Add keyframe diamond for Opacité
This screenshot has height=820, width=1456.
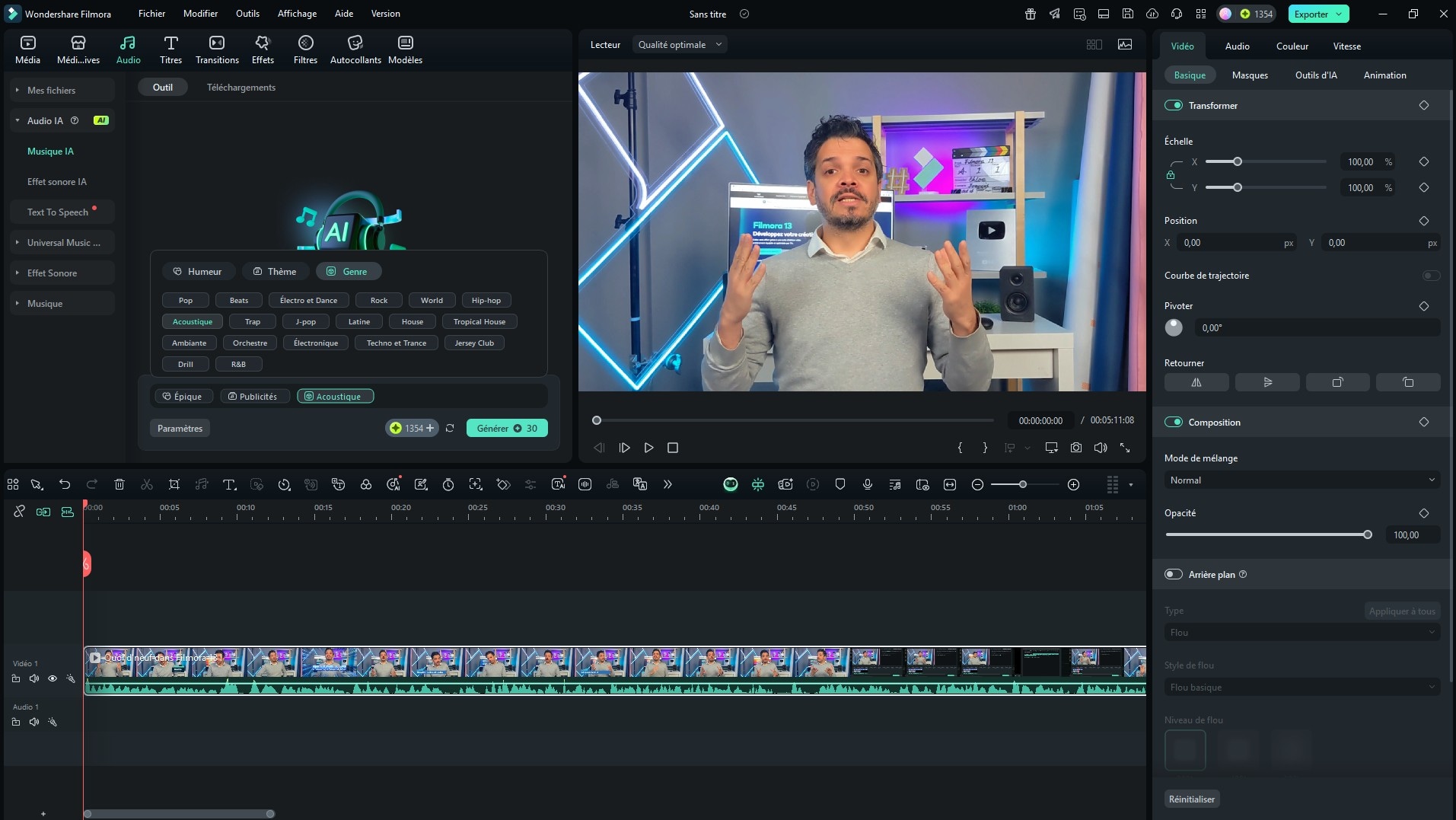tap(1424, 513)
